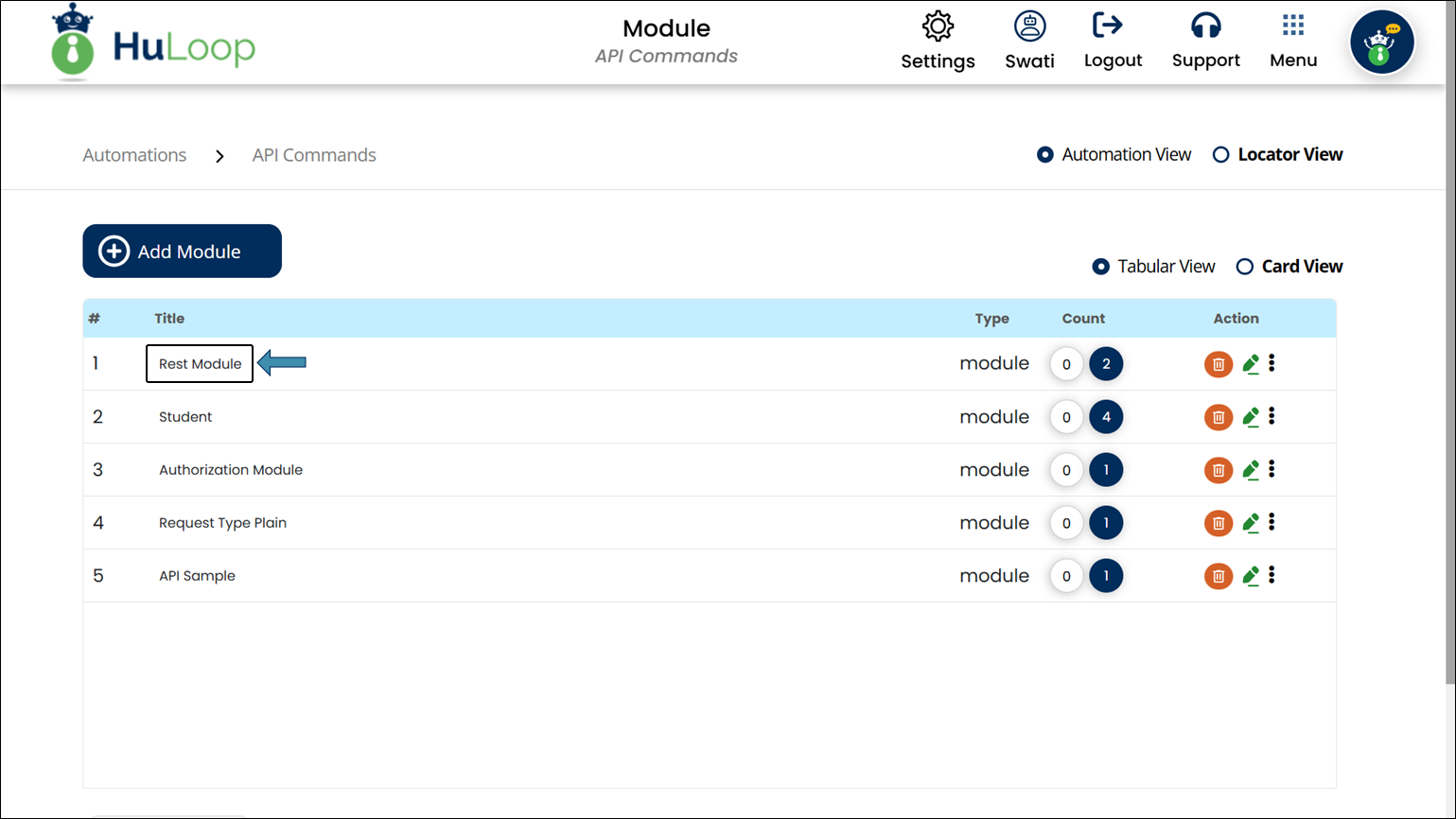This screenshot has width=1456, height=819.
Task: Click count 2 badge for Rest Module
Action: click(x=1106, y=364)
